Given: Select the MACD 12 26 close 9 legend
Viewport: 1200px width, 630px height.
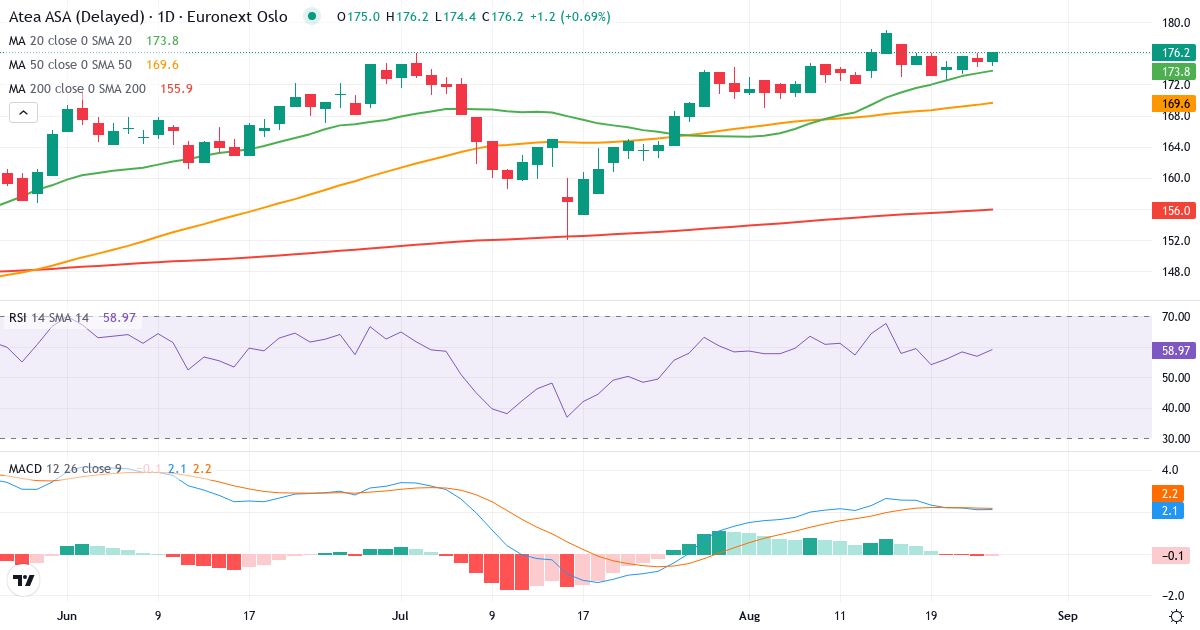Looking at the screenshot, I should pos(65,468).
